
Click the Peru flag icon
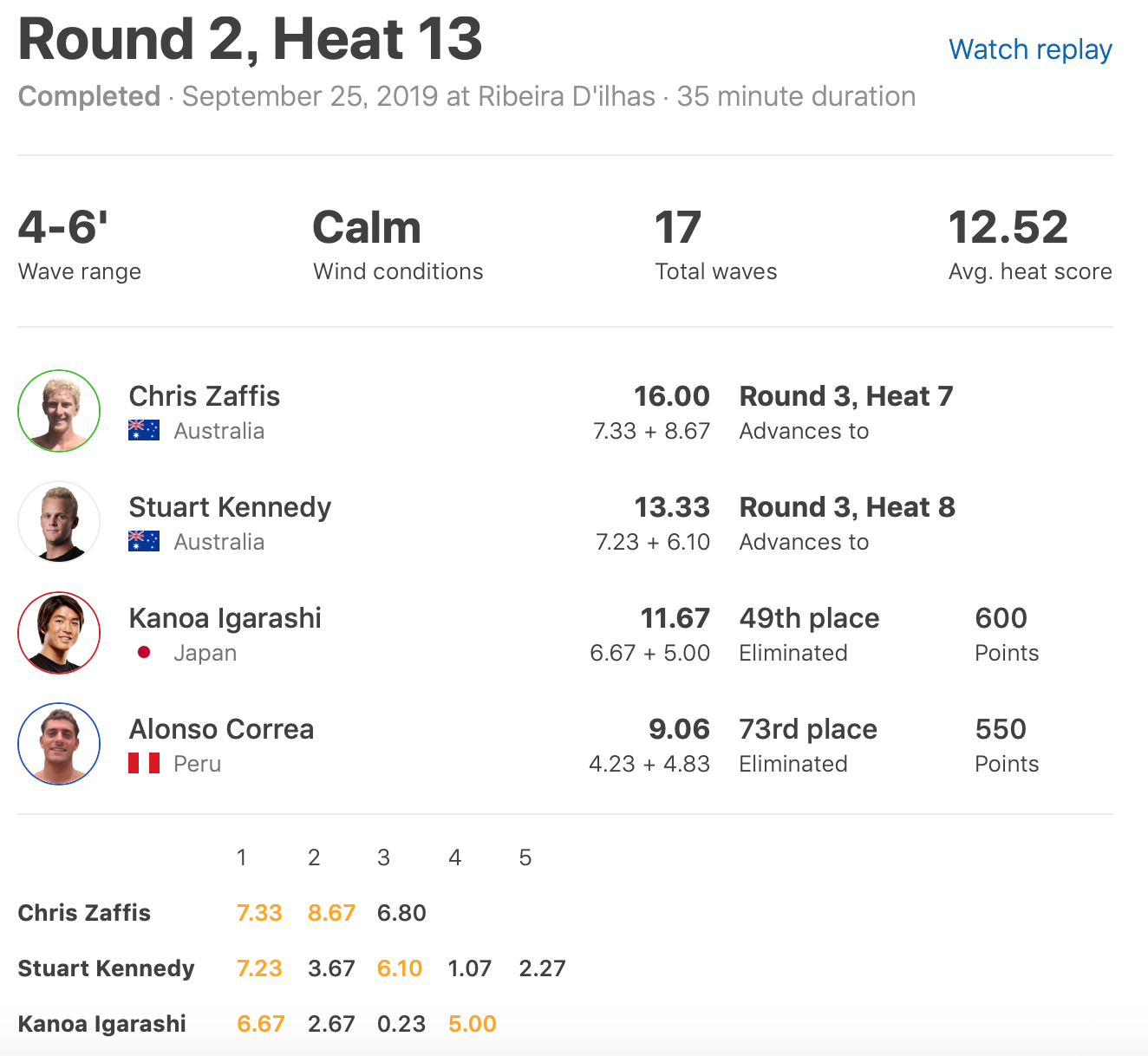click(144, 764)
